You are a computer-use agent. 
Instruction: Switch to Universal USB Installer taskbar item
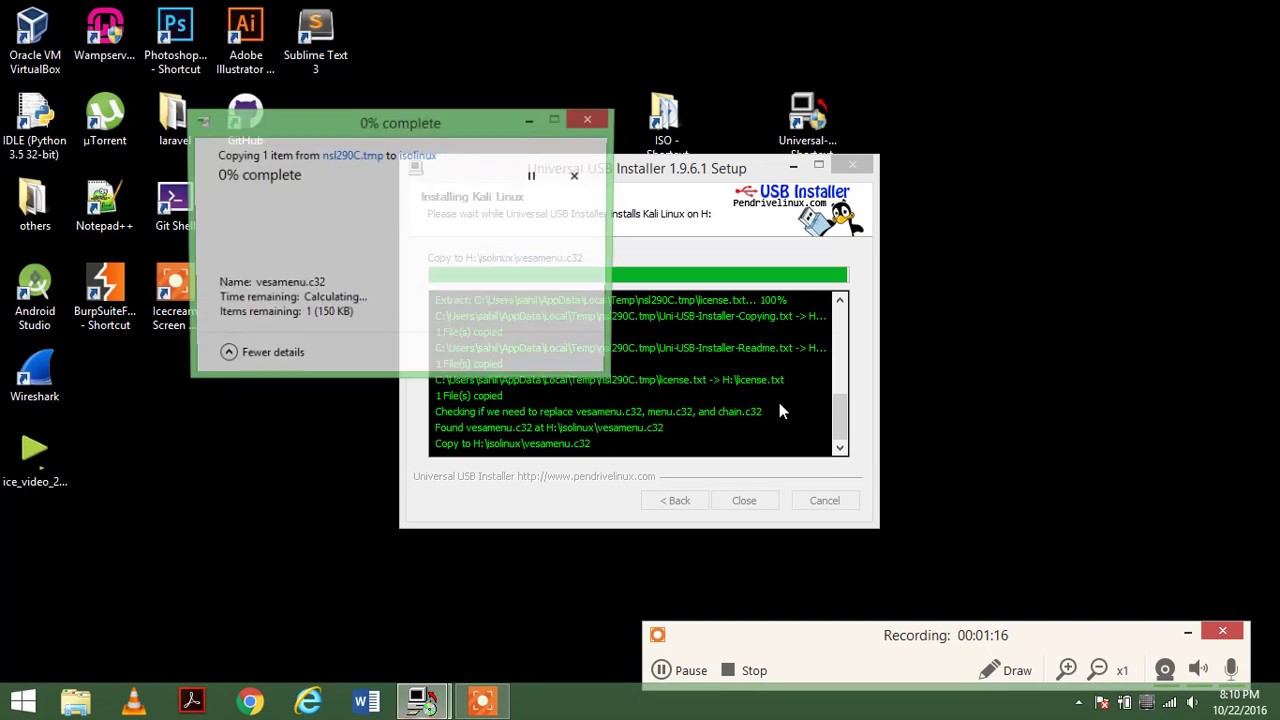pos(423,701)
